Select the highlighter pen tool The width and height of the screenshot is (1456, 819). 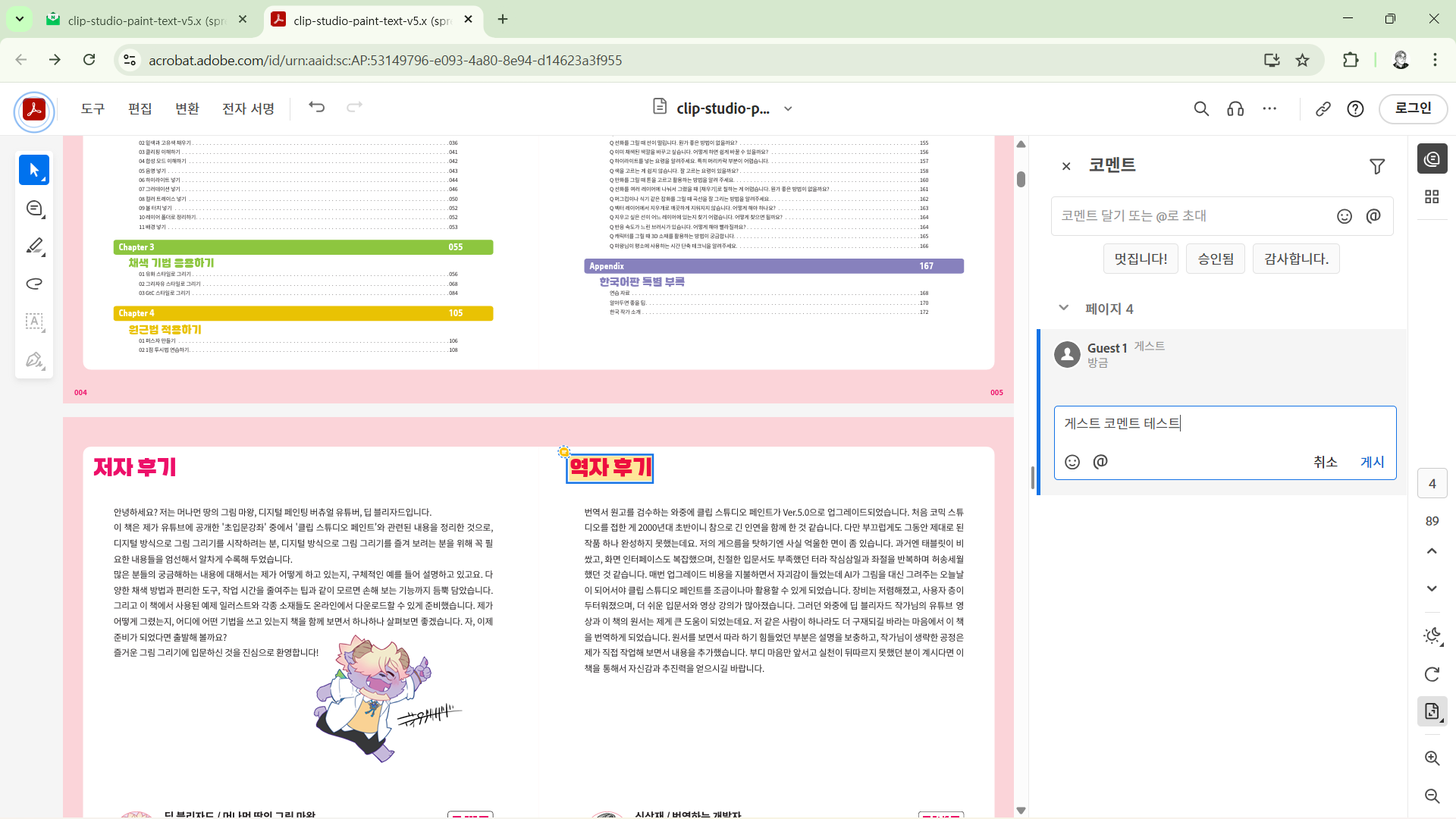[34, 246]
